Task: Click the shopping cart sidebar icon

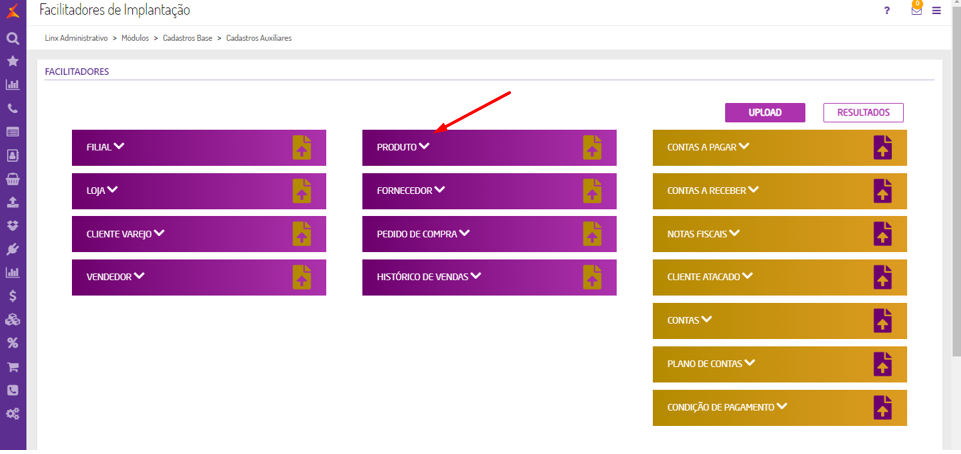Action: click(x=13, y=367)
